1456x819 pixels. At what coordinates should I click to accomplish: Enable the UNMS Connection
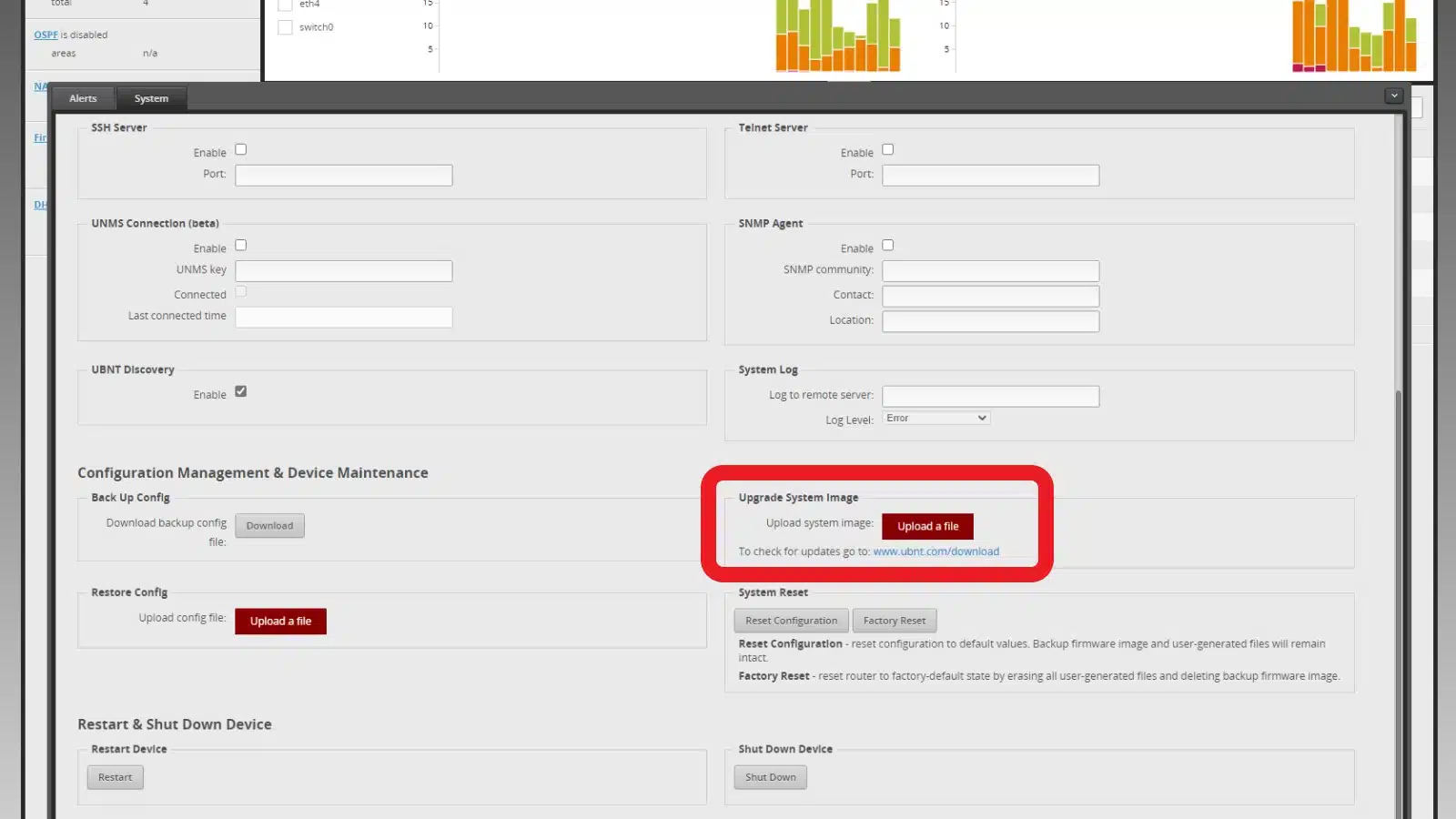pos(240,244)
